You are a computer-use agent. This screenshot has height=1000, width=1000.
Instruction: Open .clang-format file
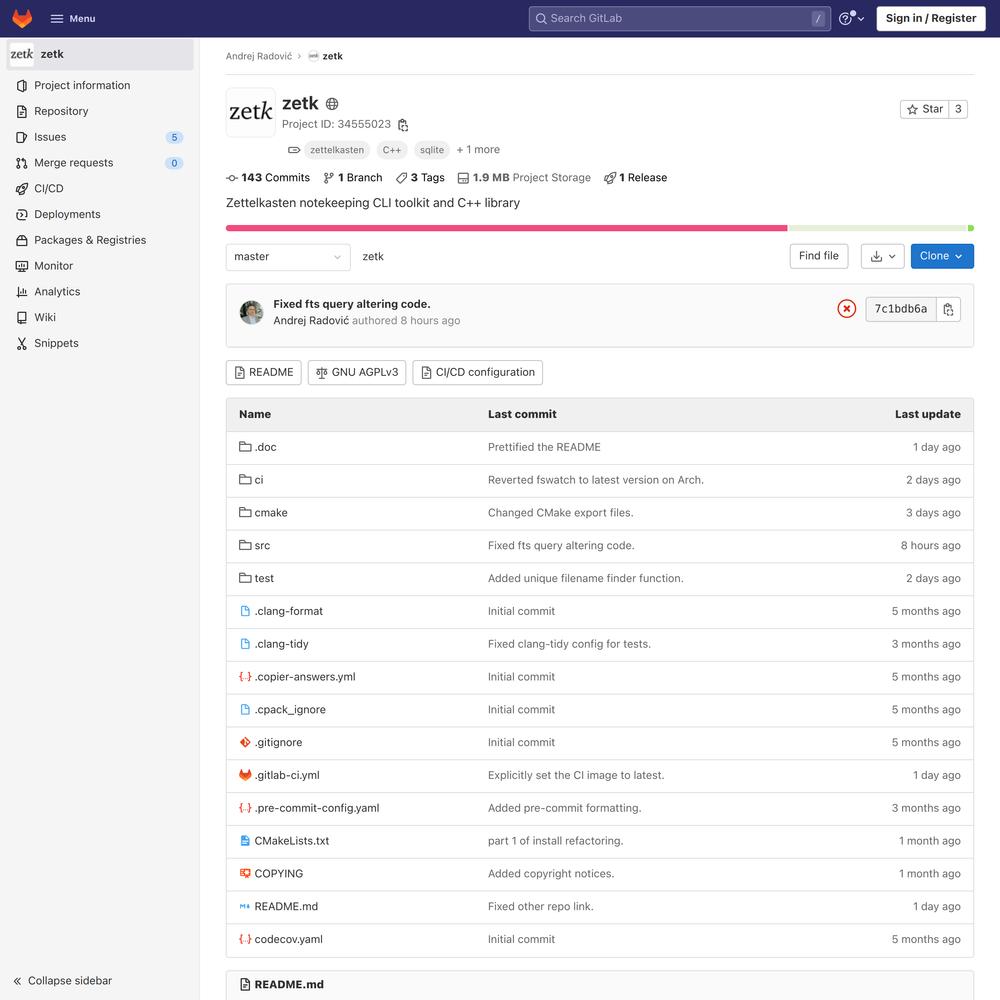click(288, 611)
